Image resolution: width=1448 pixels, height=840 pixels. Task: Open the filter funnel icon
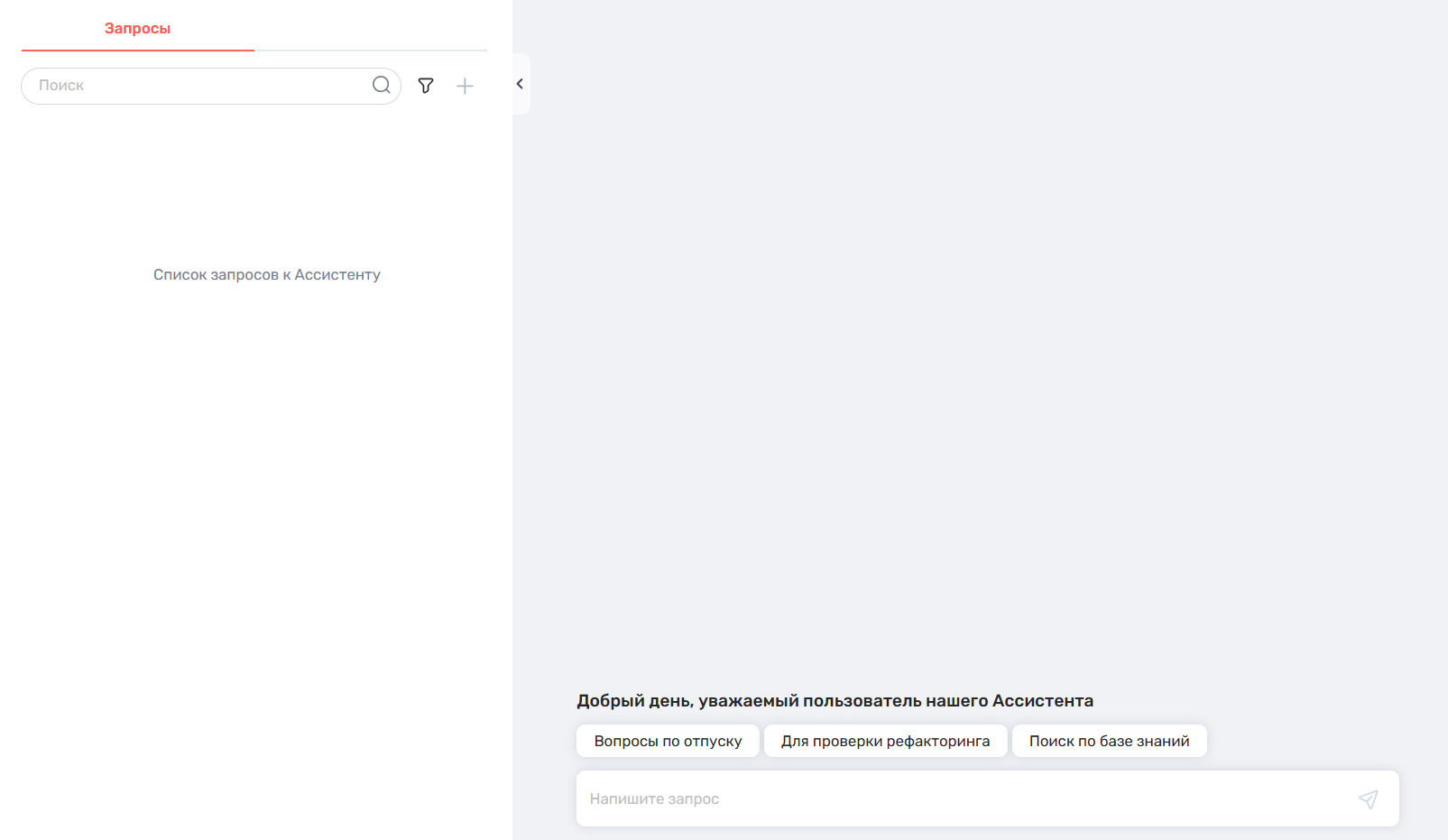tap(426, 86)
